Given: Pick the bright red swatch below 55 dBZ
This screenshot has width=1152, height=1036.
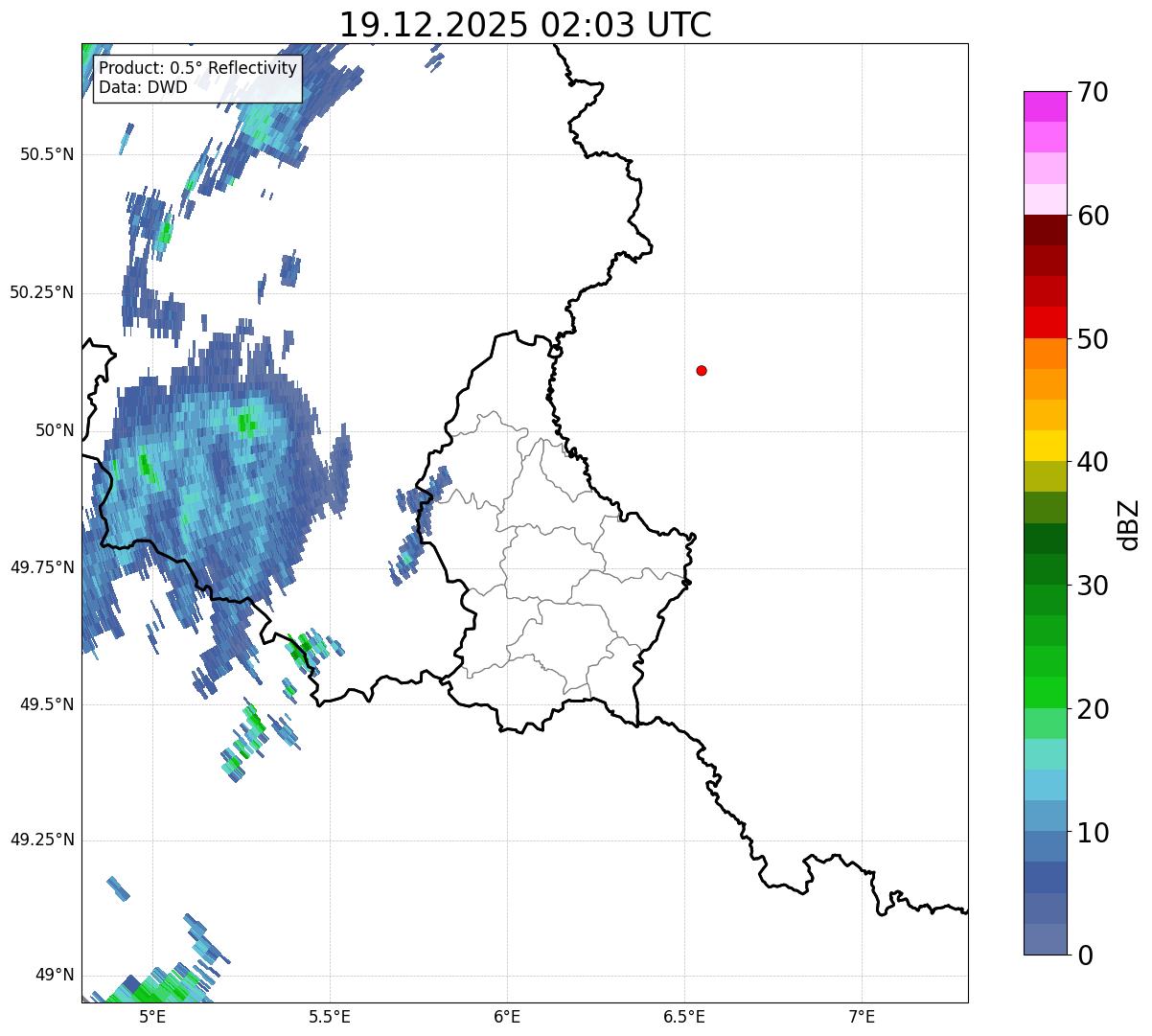Looking at the screenshot, I should click(x=1045, y=322).
